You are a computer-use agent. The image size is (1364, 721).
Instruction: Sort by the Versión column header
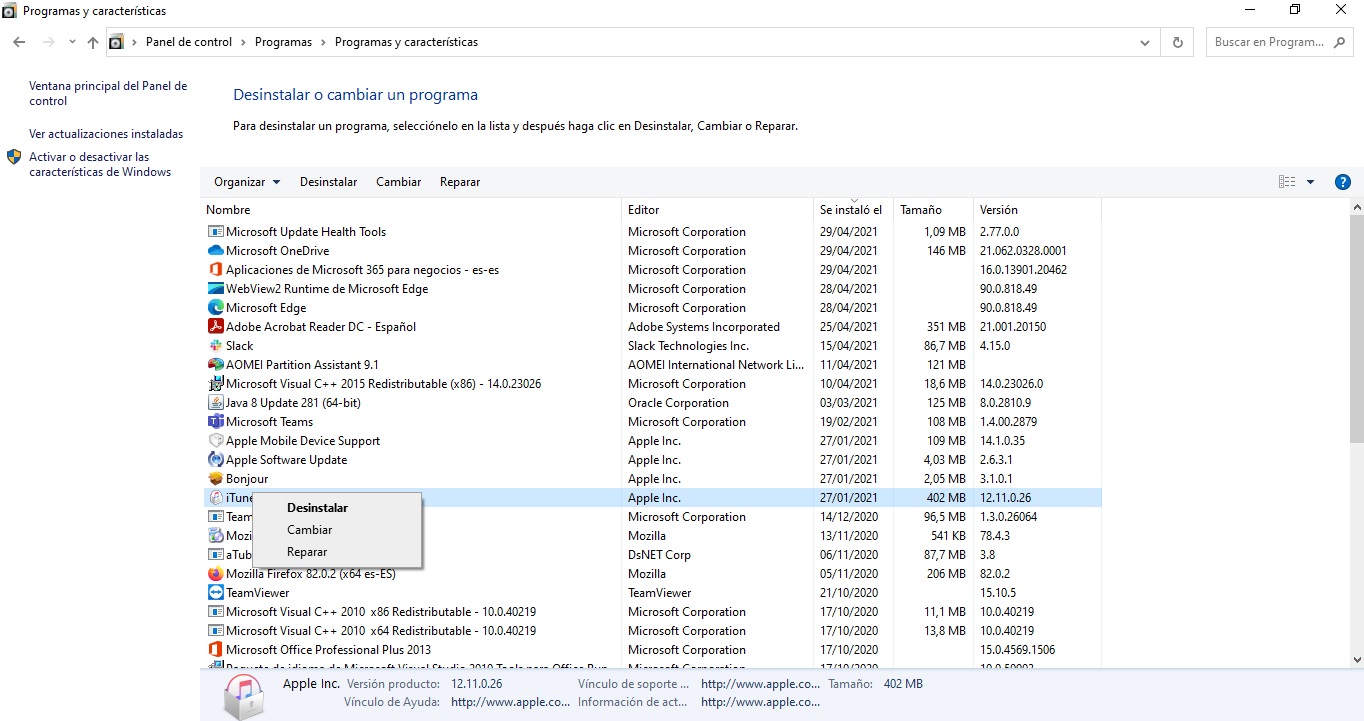(x=1037, y=210)
